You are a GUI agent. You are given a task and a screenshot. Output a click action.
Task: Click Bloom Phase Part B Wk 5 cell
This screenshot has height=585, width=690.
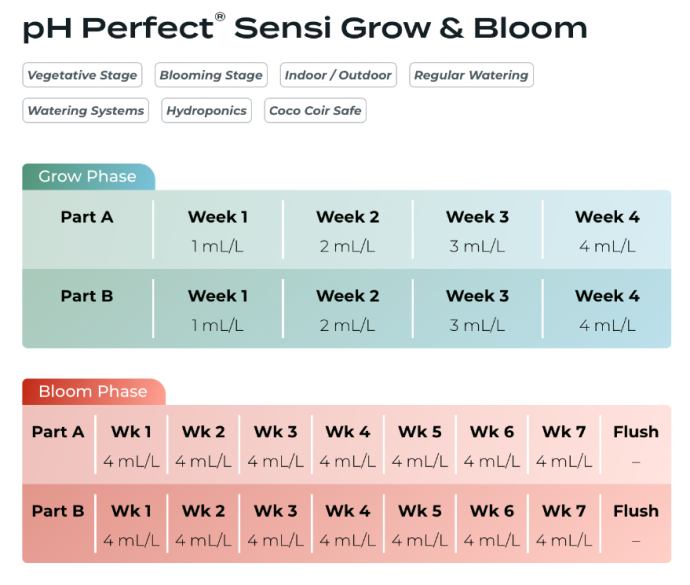pos(420,525)
